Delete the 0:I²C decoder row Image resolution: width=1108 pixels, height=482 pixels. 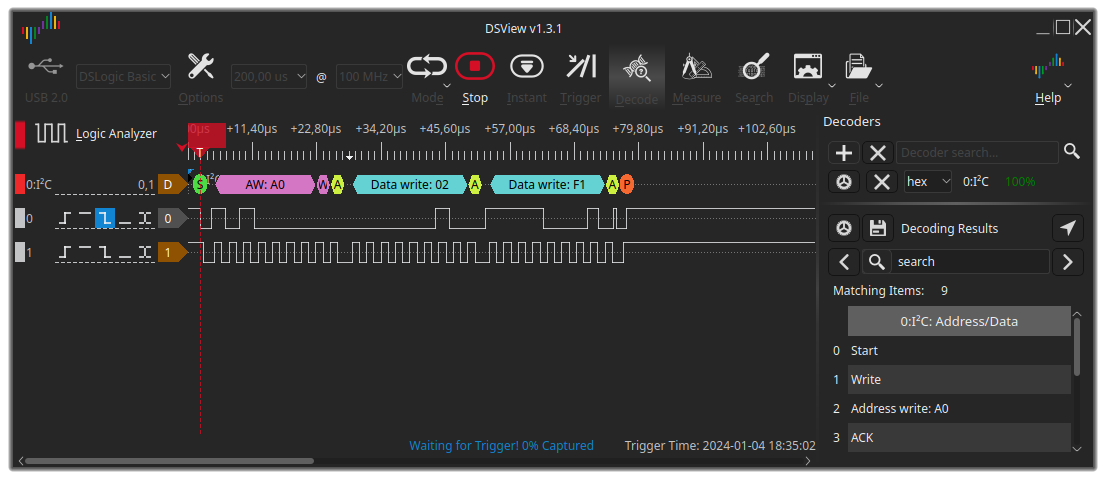tap(881, 182)
